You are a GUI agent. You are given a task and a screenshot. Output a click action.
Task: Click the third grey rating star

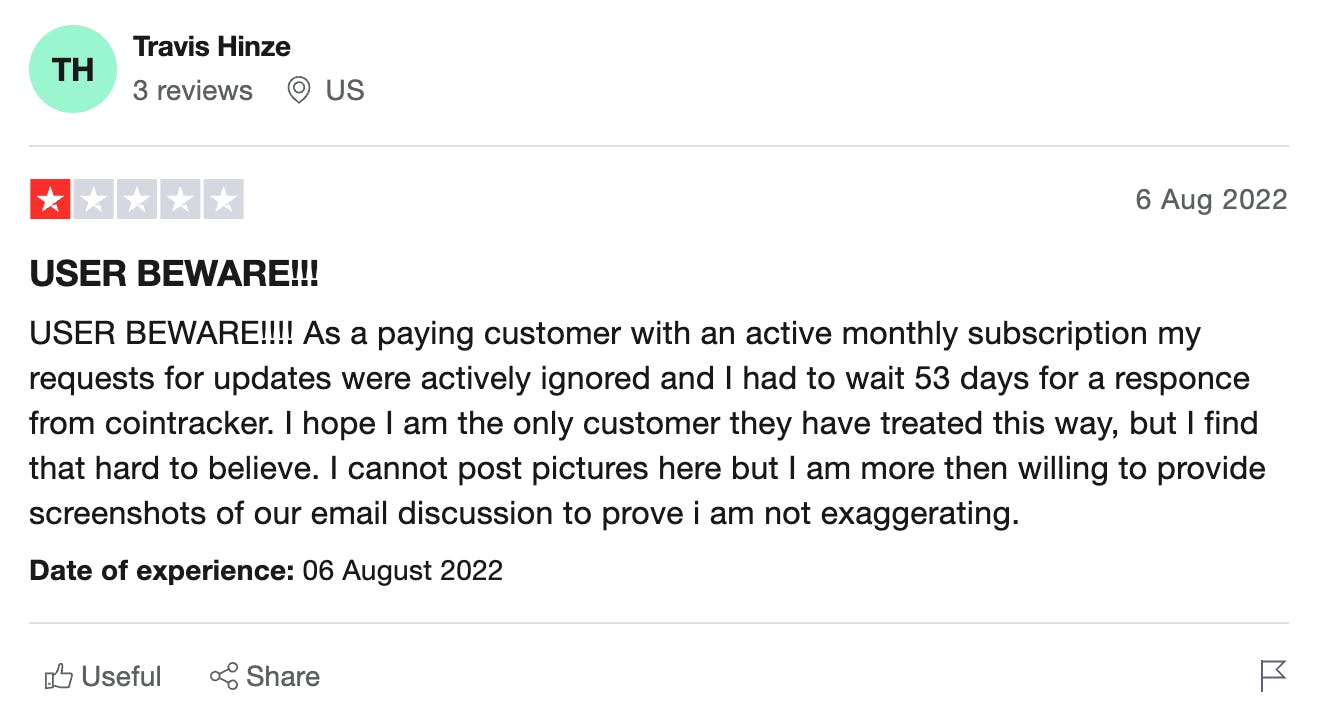click(x=136, y=200)
